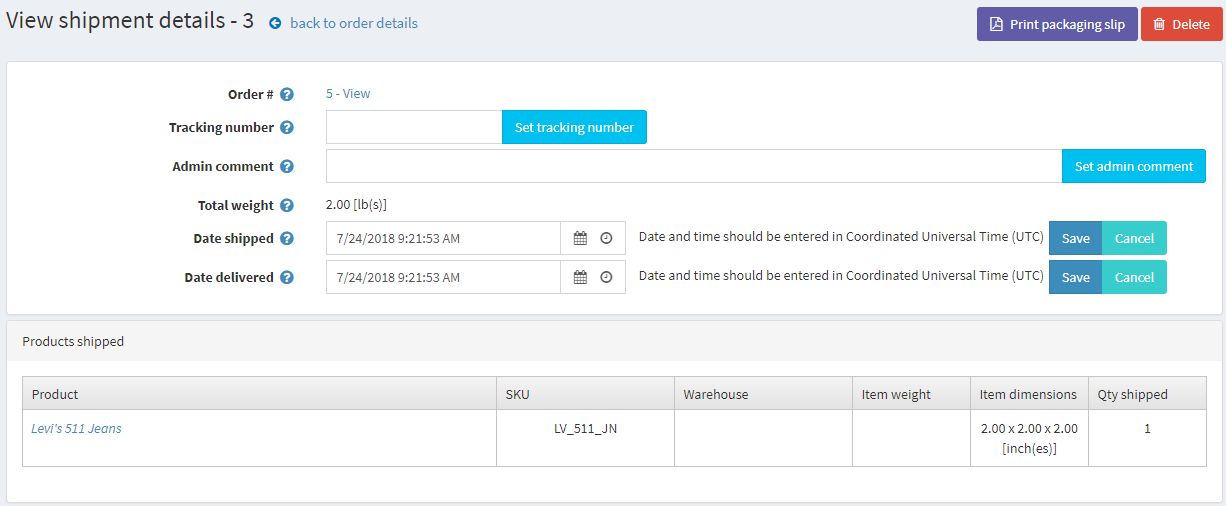Viewport: 1226px width, 506px height.
Task: Click Print packaging slip button
Action: [x=1057, y=24]
